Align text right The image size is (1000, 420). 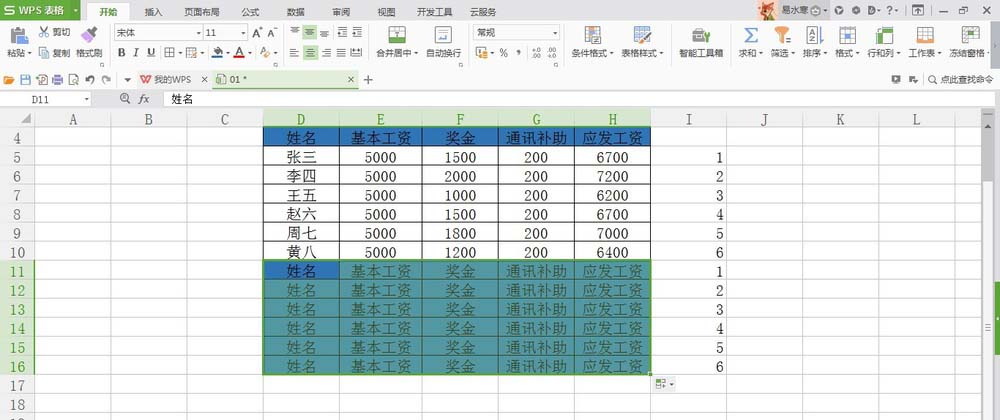(326, 53)
